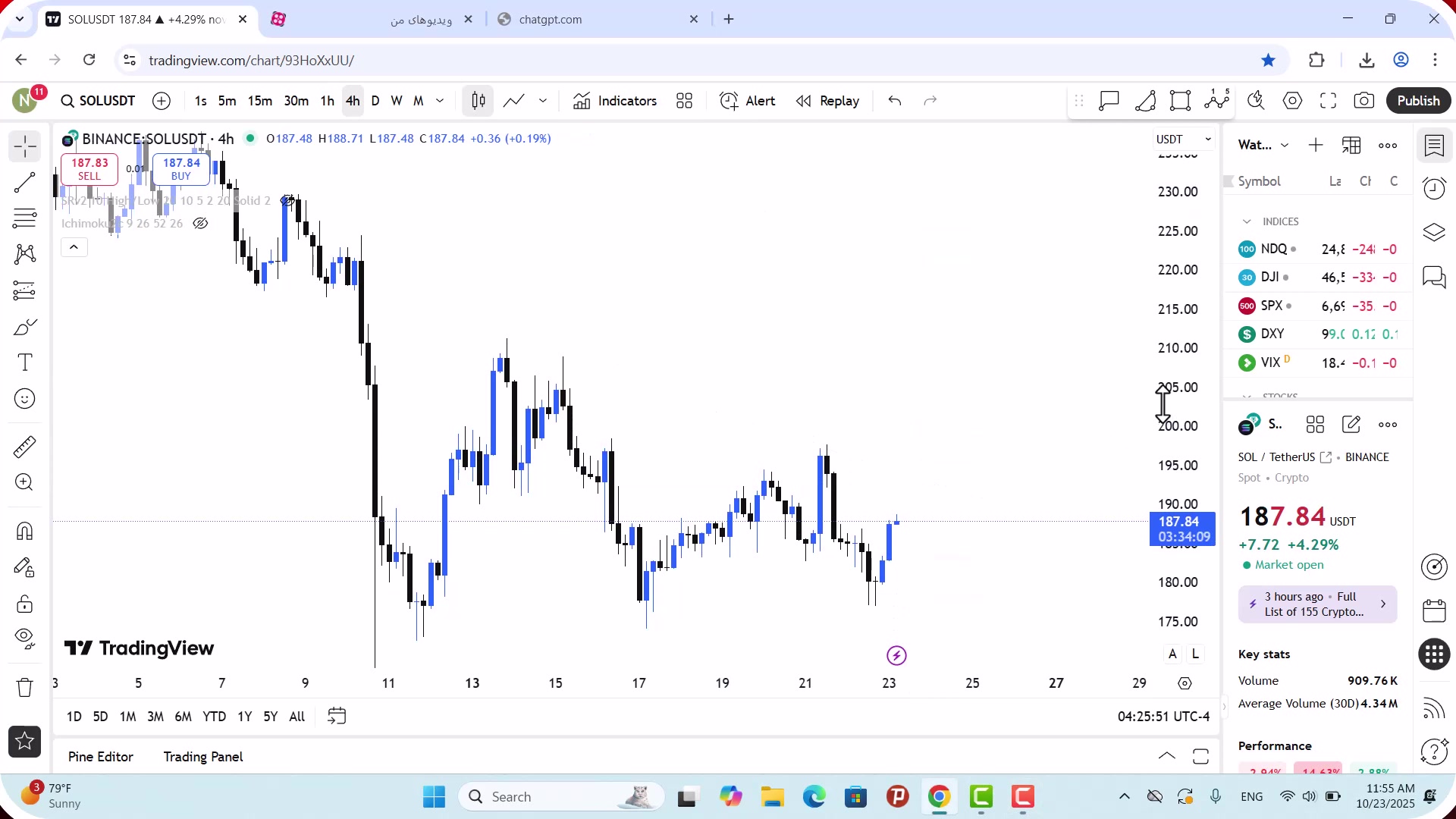Maximize the bottom panel
This screenshot has width=1456, height=819.
pyautogui.click(x=1200, y=756)
